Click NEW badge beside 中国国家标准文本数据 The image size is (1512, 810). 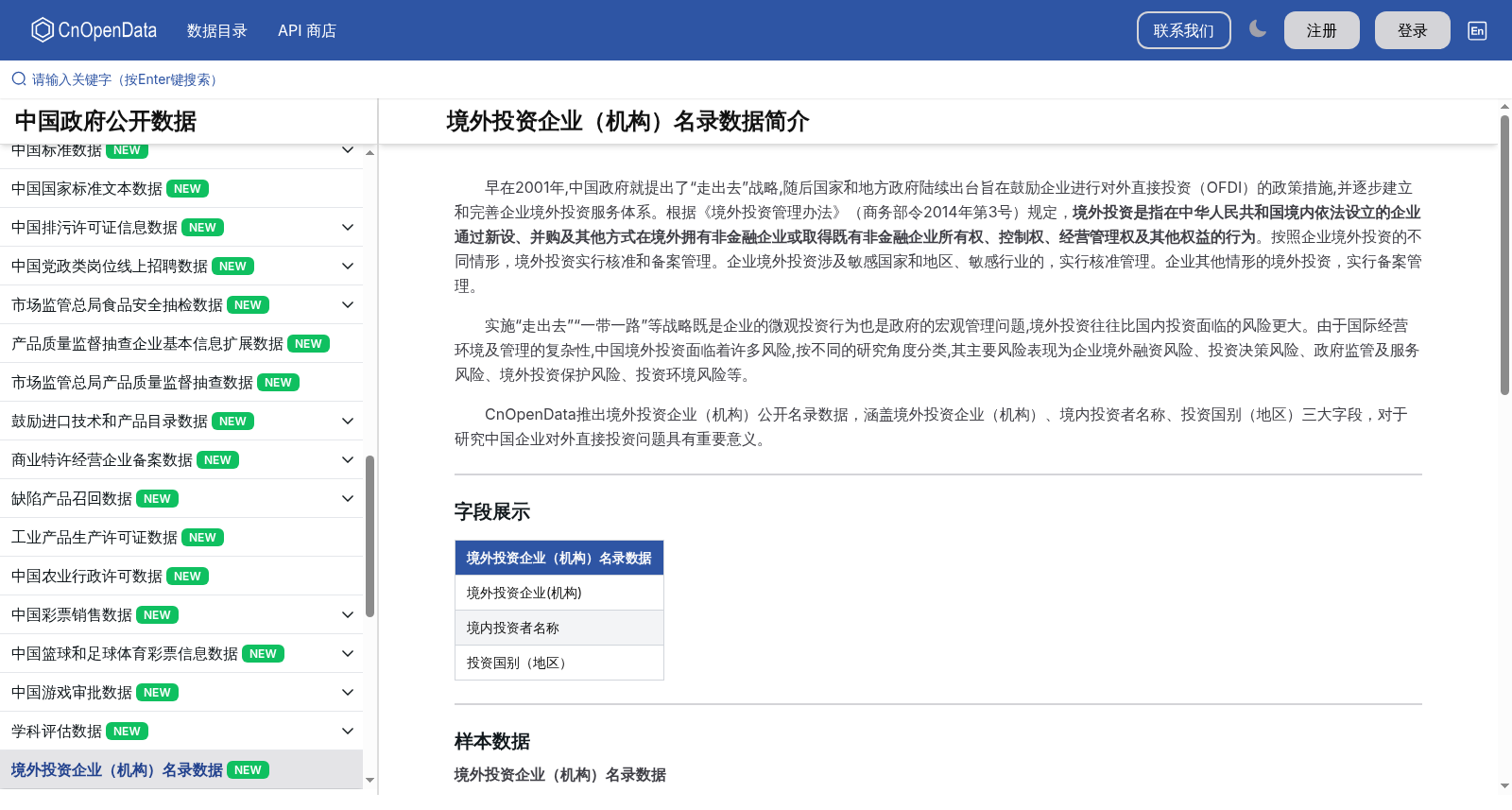pyautogui.click(x=187, y=189)
